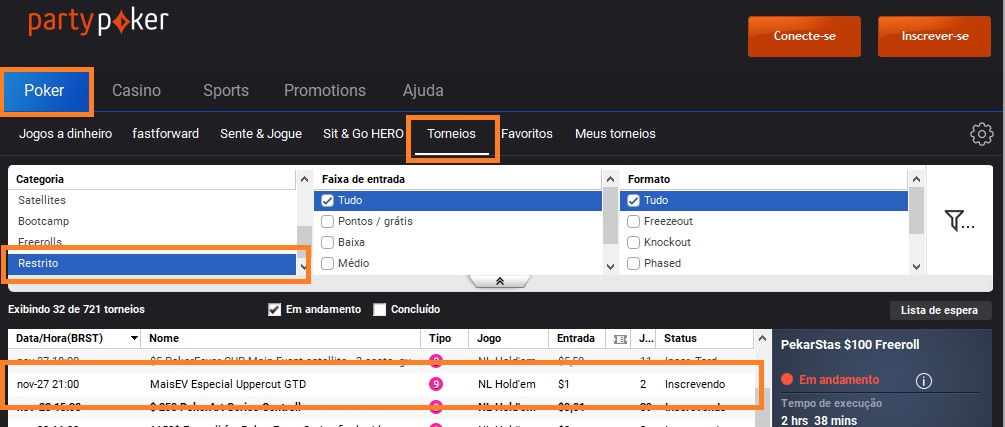Open the lobby settings gear icon
The width and height of the screenshot is (1005, 427).
[x=981, y=134]
